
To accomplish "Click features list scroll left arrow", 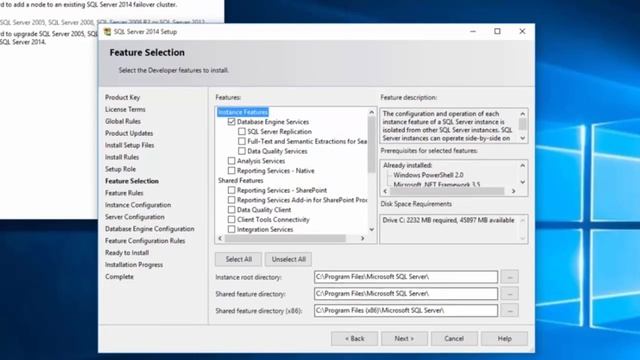I will tap(220, 238).
